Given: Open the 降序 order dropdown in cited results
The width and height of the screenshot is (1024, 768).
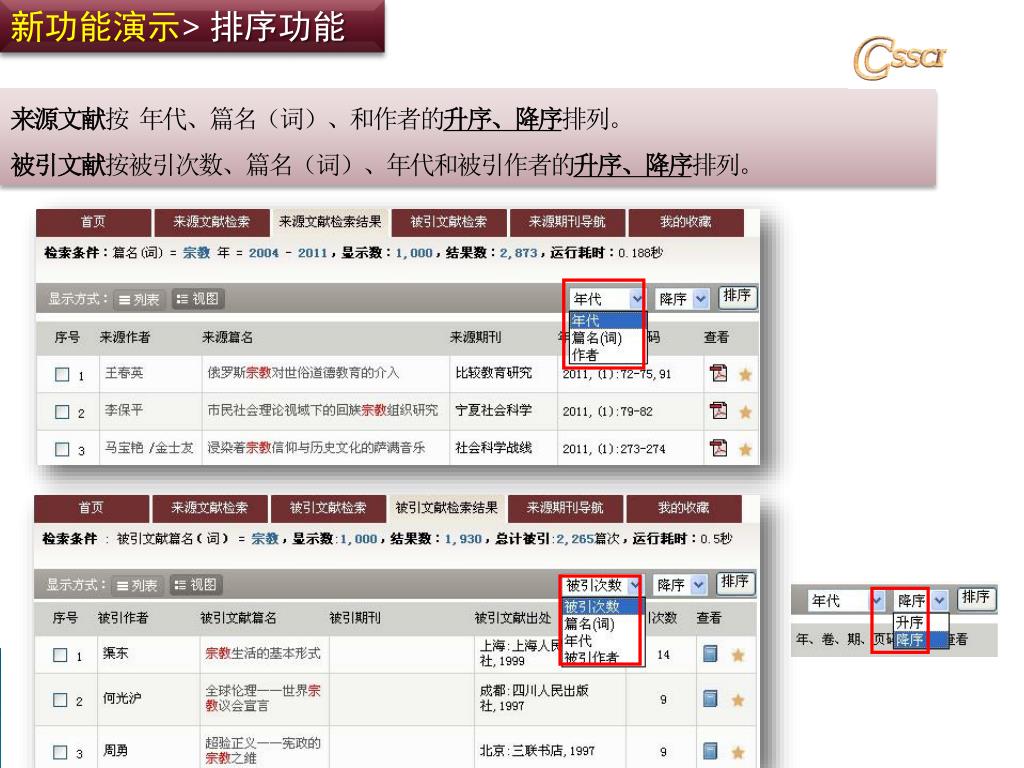Looking at the screenshot, I should tap(680, 584).
